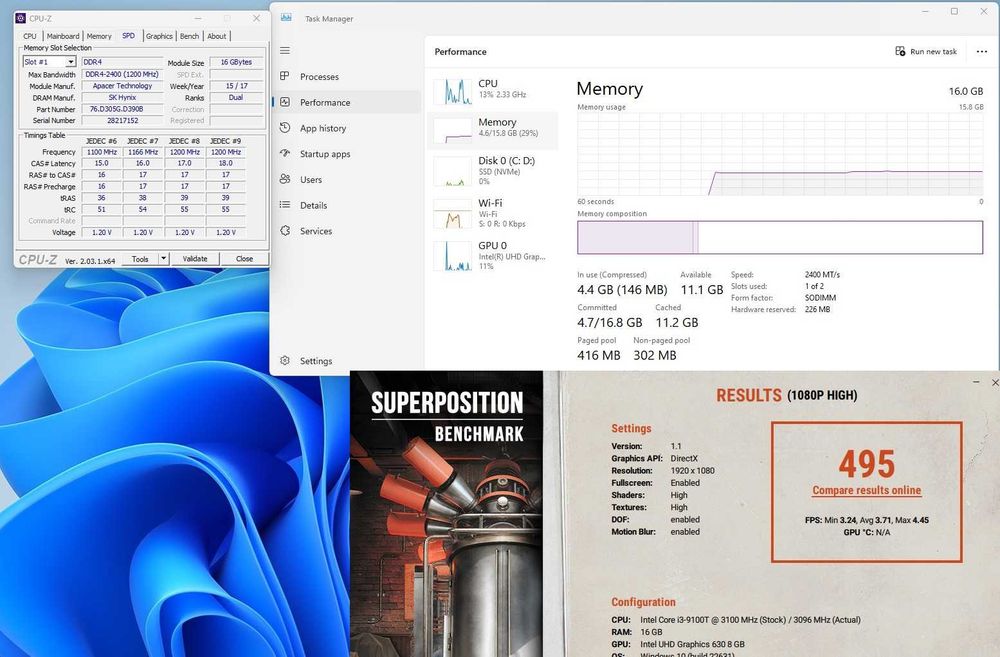Open Task Manager Settings gear icon
The width and height of the screenshot is (1000, 657).
point(285,360)
